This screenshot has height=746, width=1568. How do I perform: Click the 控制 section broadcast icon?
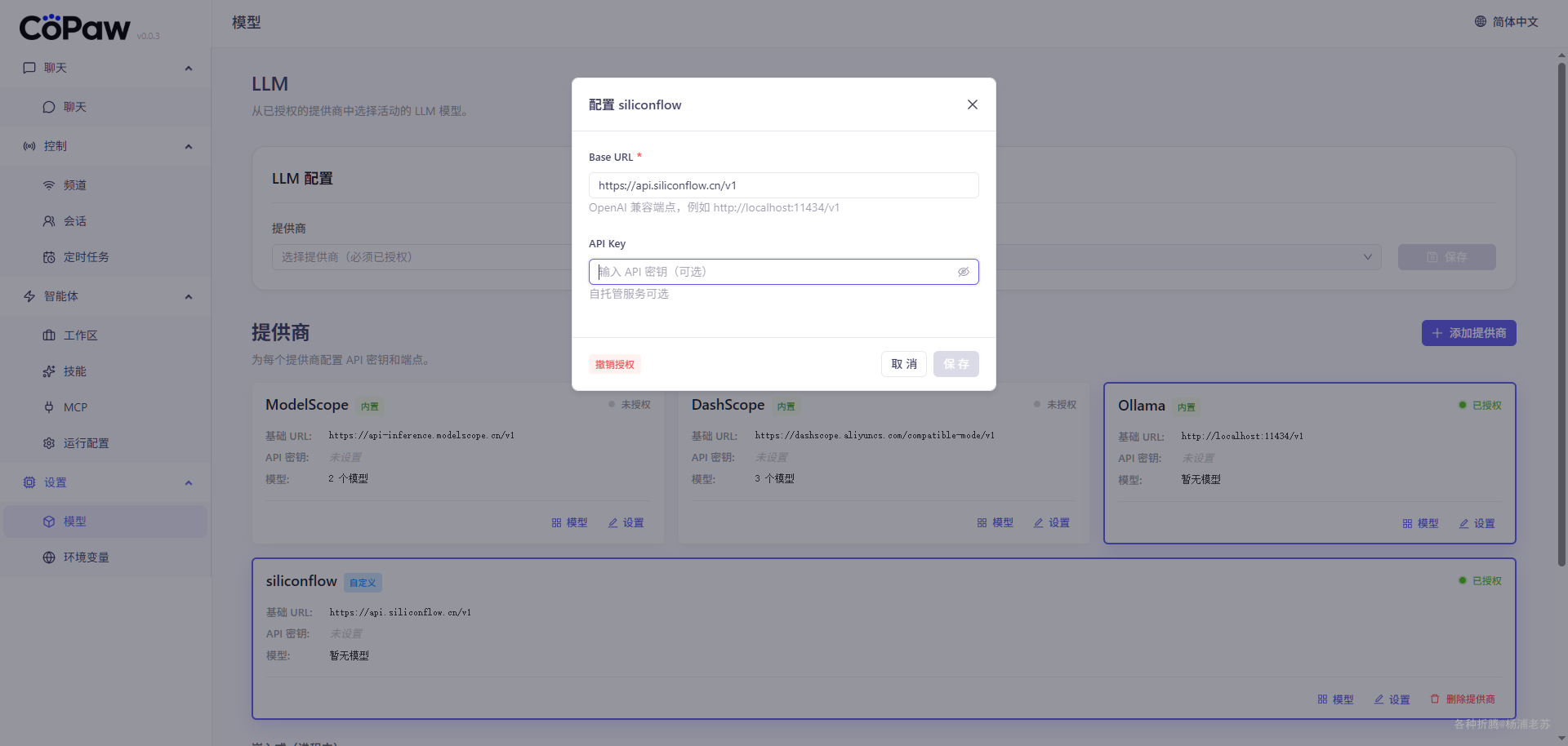(x=29, y=146)
